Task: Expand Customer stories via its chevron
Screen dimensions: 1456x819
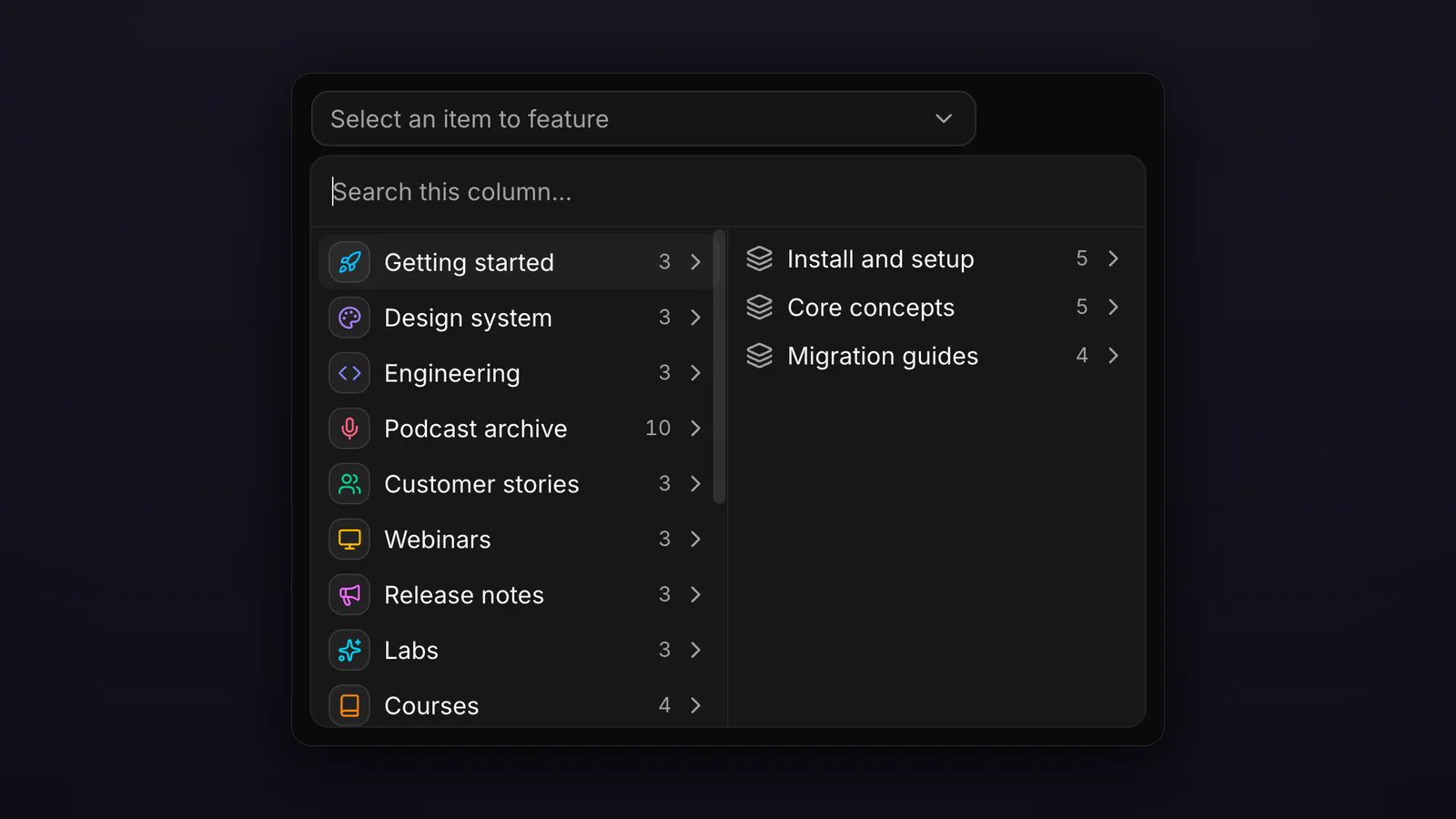Action: point(695,484)
